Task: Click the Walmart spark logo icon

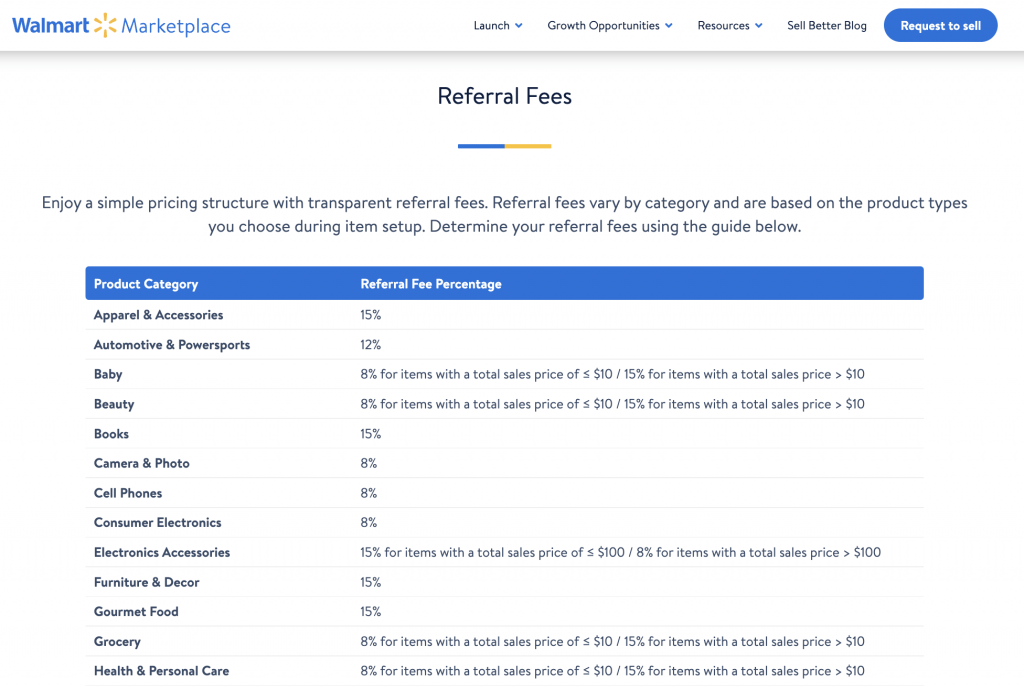Action: pos(105,25)
